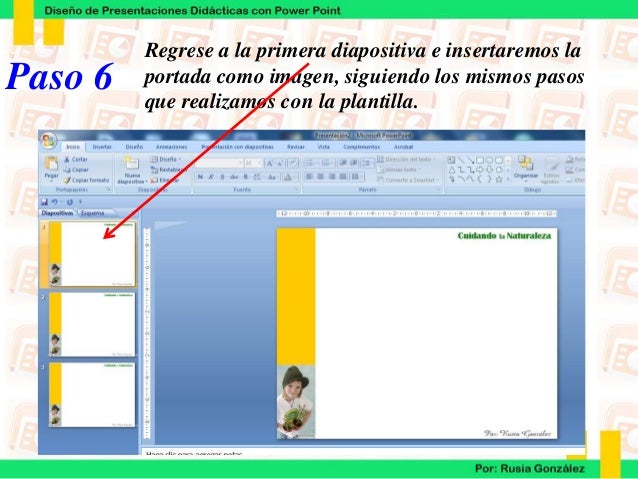Open the Acrobat tab
Viewport: 638px width, 479px height.
tap(403, 147)
